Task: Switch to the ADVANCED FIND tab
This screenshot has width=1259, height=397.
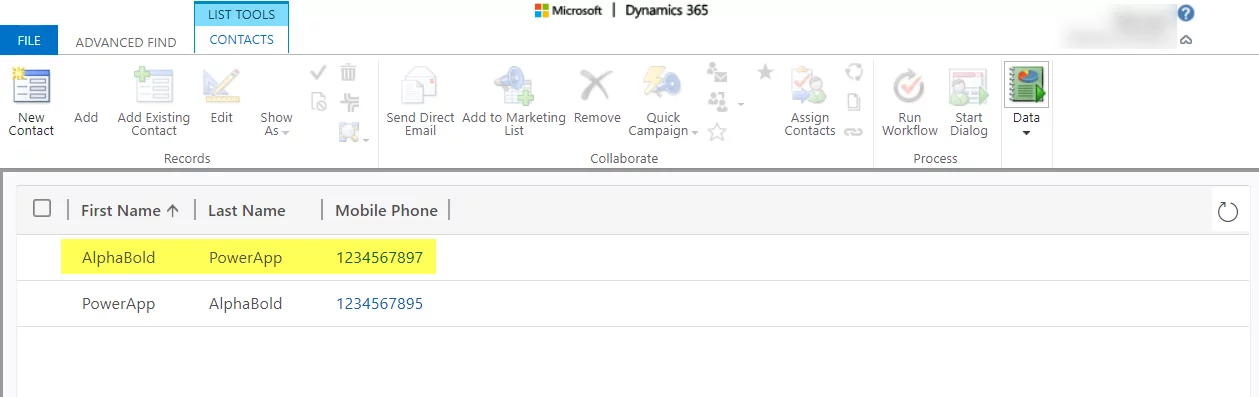Action: [x=126, y=42]
